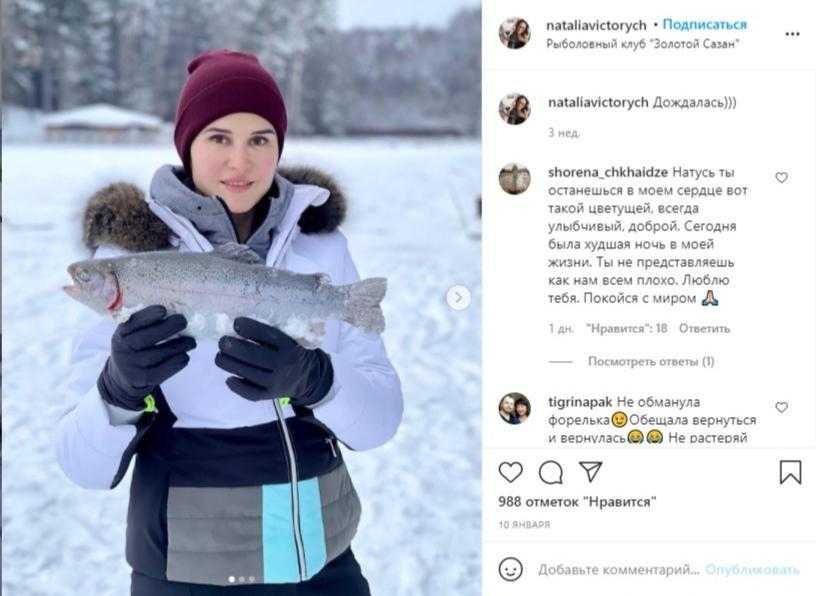The width and height of the screenshot is (816, 596).
Task: Open comments via the speech bubble icon
Action: [x=551, y=473]
